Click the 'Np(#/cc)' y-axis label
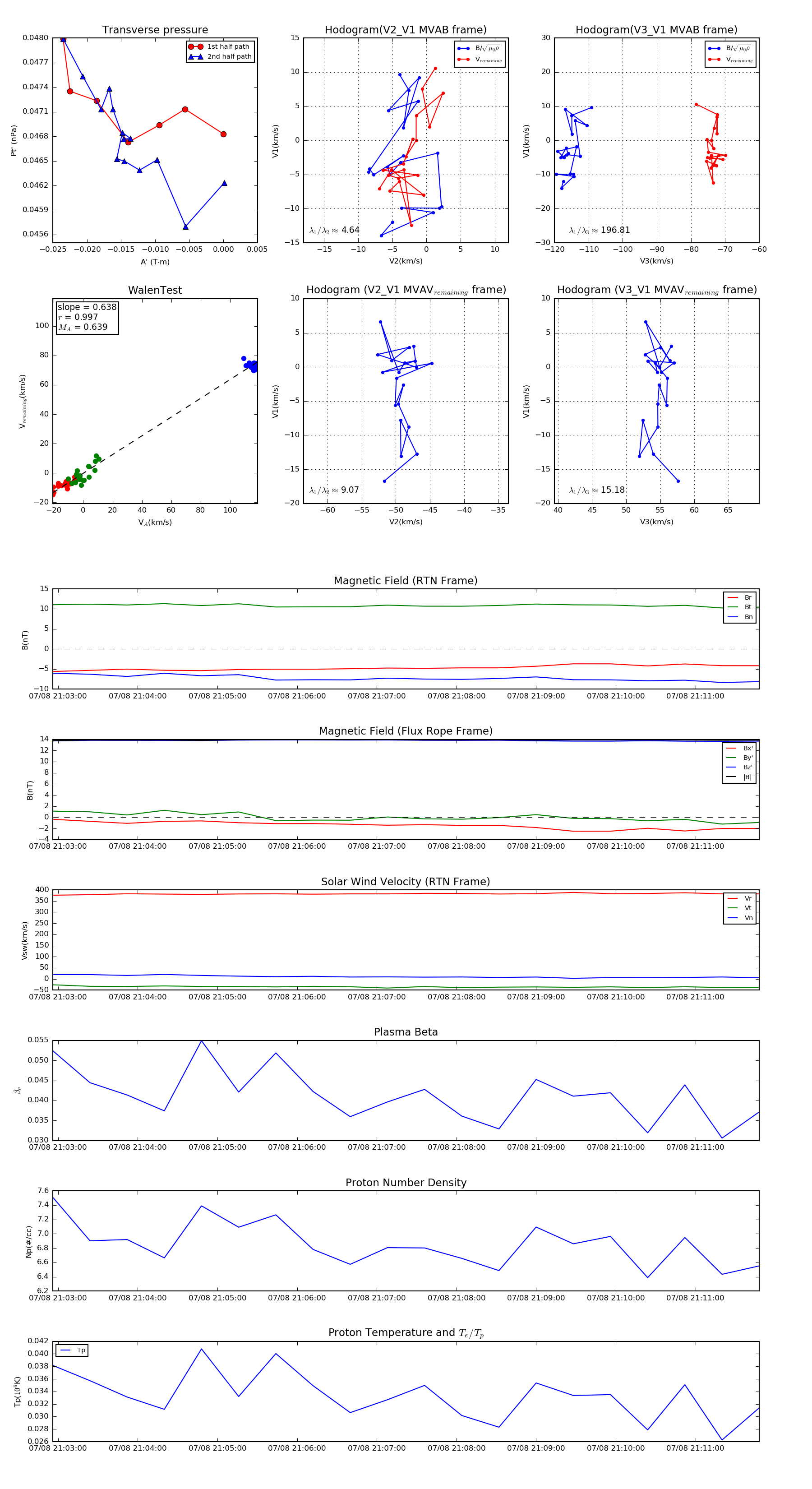 (28, 1241)
